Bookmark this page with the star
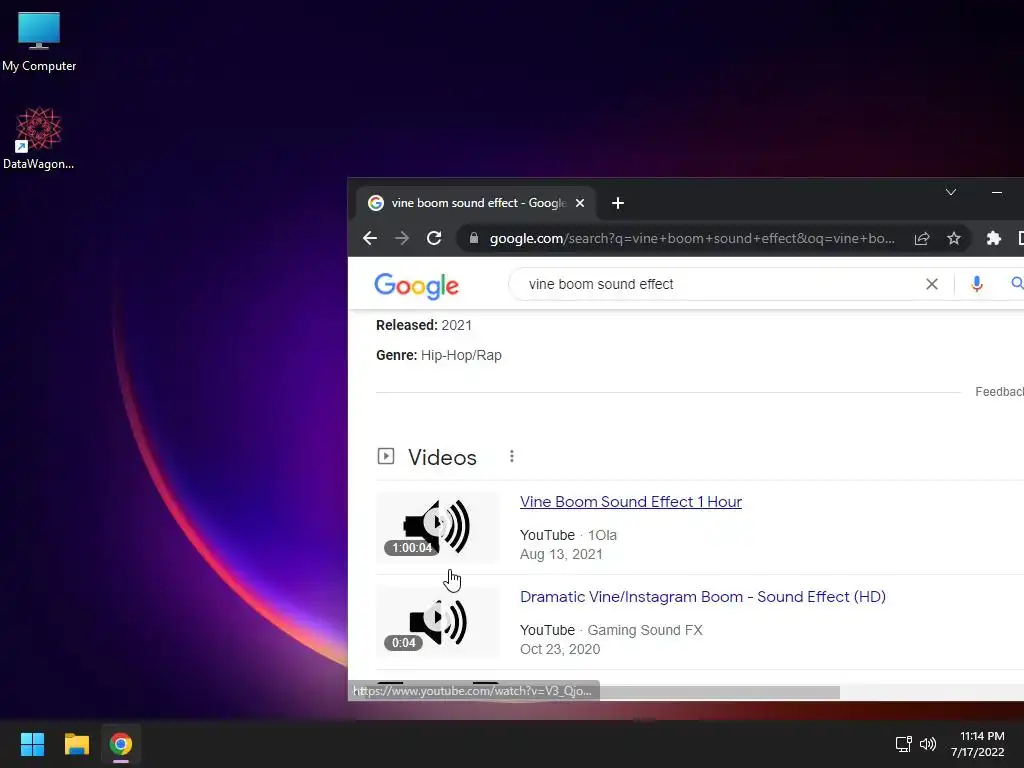 954,238
